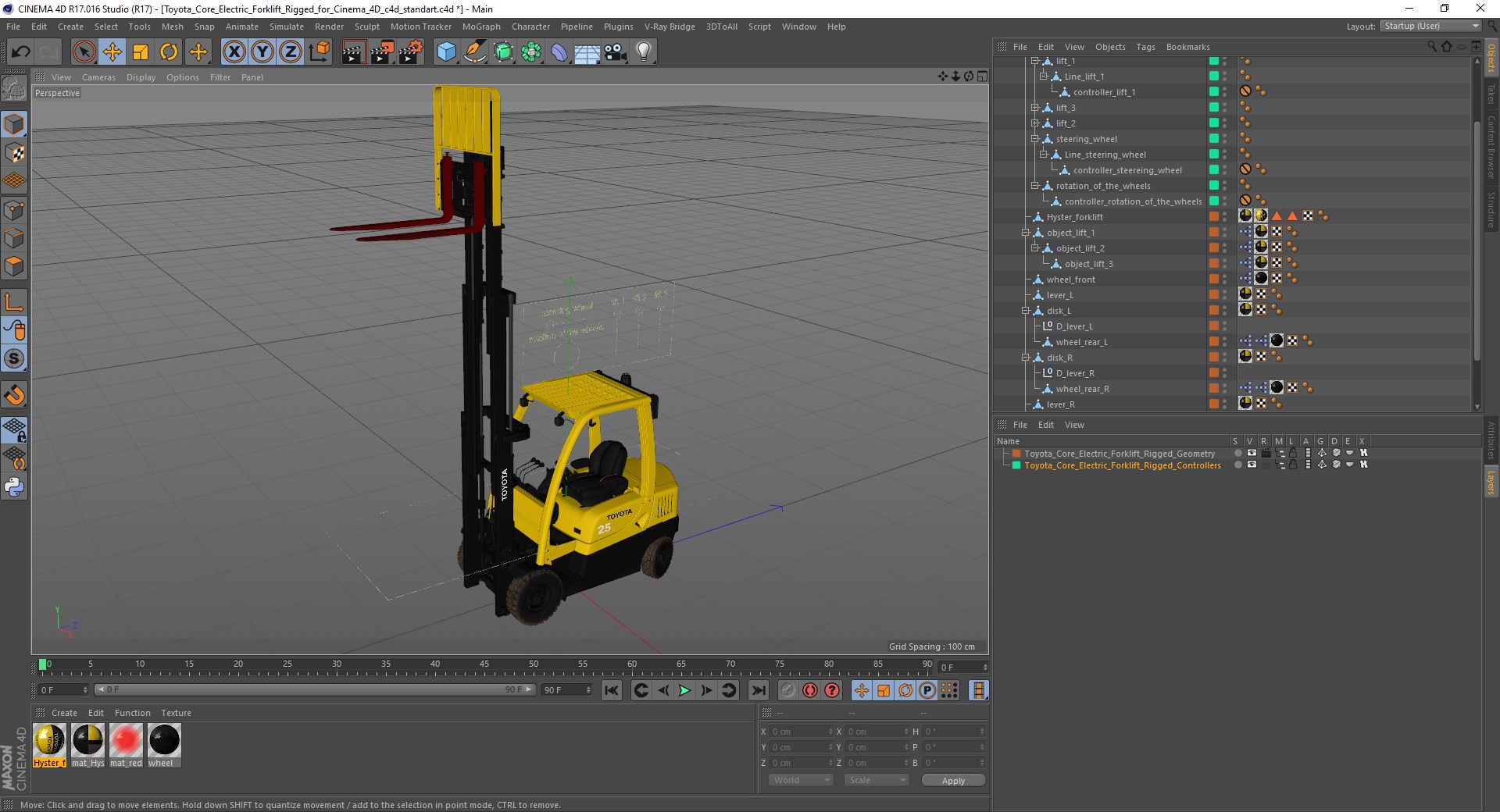Enable Polygons mode in left toolbar
Viewport: 1500px width, 812px height.
click(14, 266)
